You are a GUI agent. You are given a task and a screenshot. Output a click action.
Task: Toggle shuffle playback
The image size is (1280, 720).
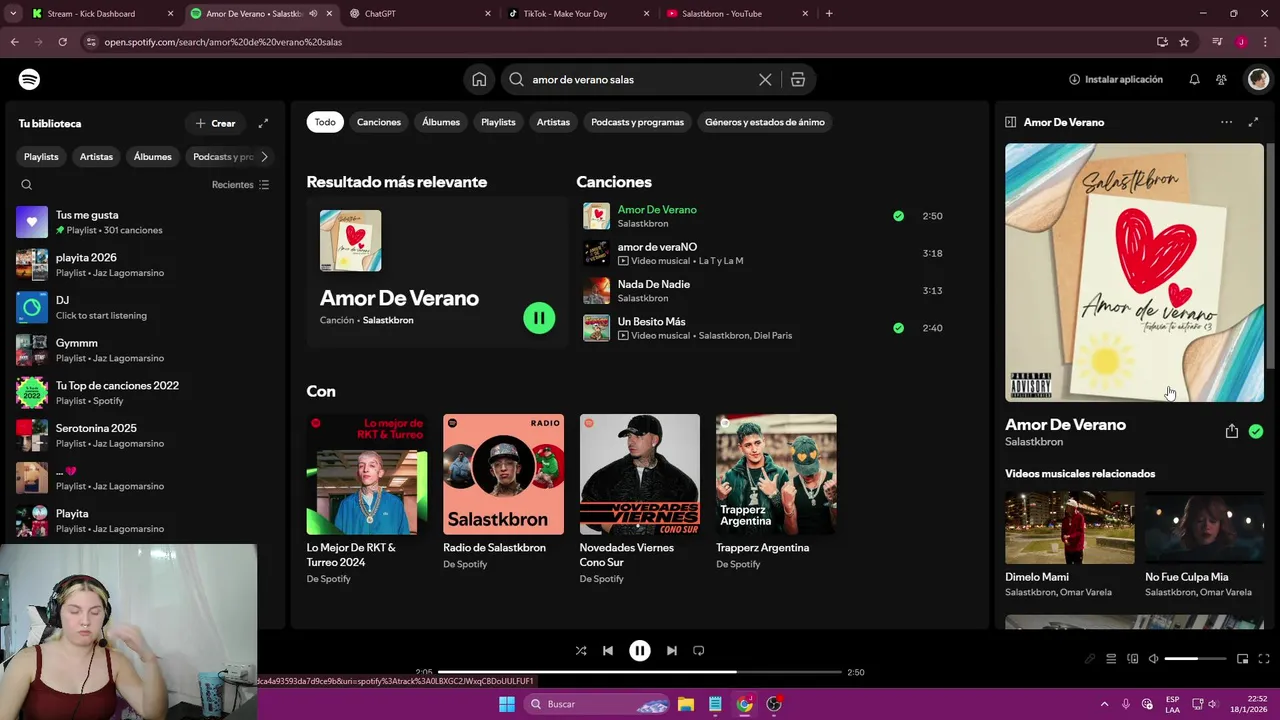581,650
